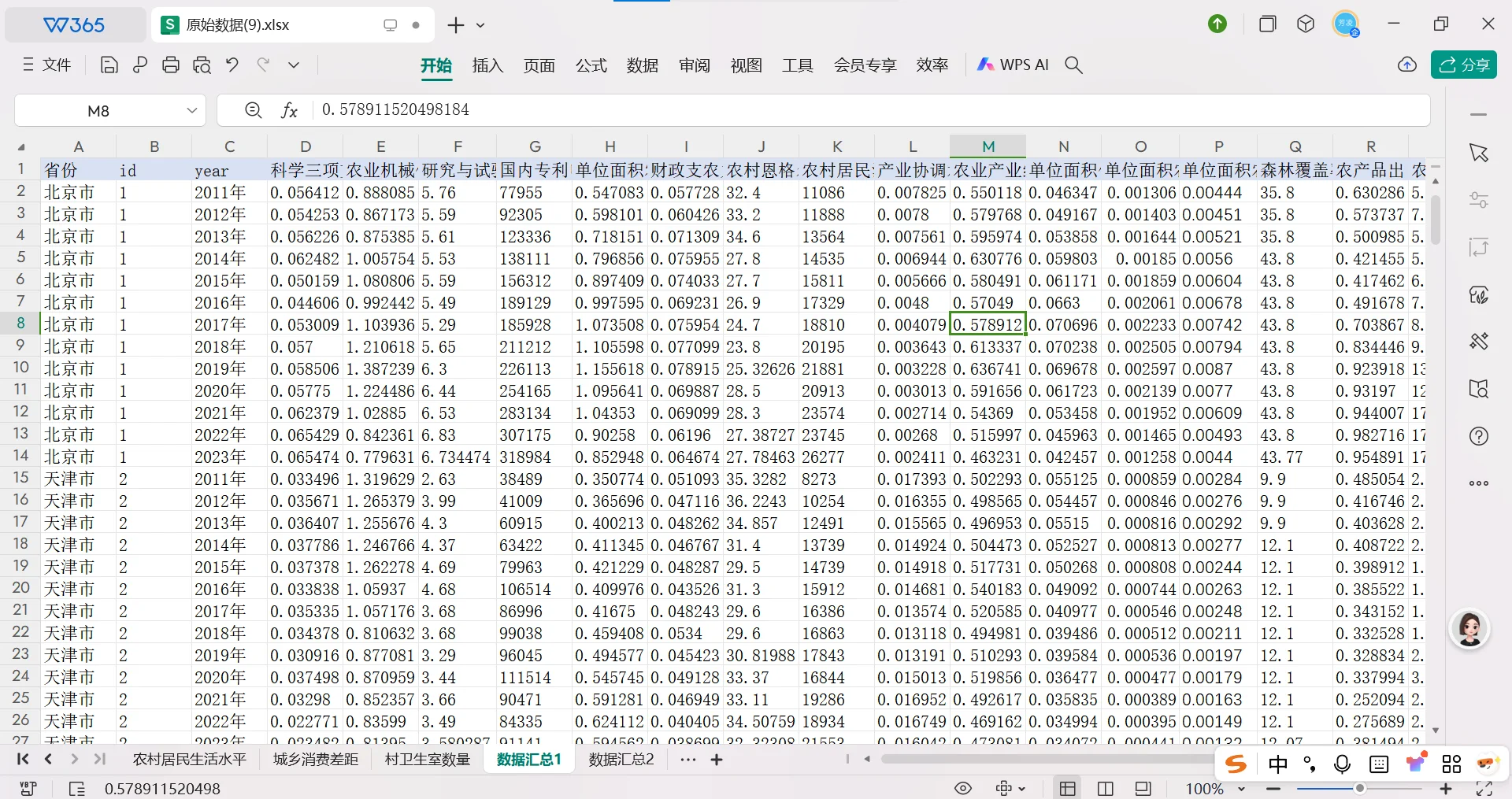The image size is (1512, 799).
Task: Switch to page layout view icon
Action: (x=1143, y=788)
